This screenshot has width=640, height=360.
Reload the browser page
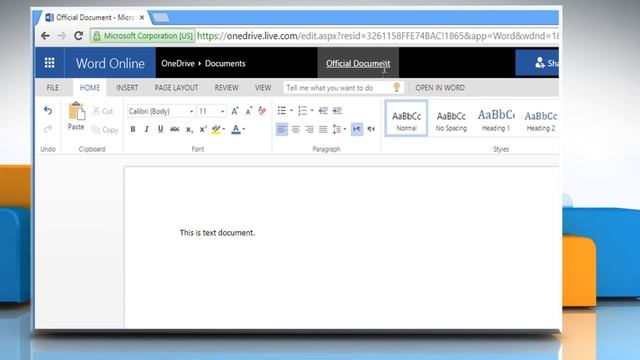click(x=78, y=36)
